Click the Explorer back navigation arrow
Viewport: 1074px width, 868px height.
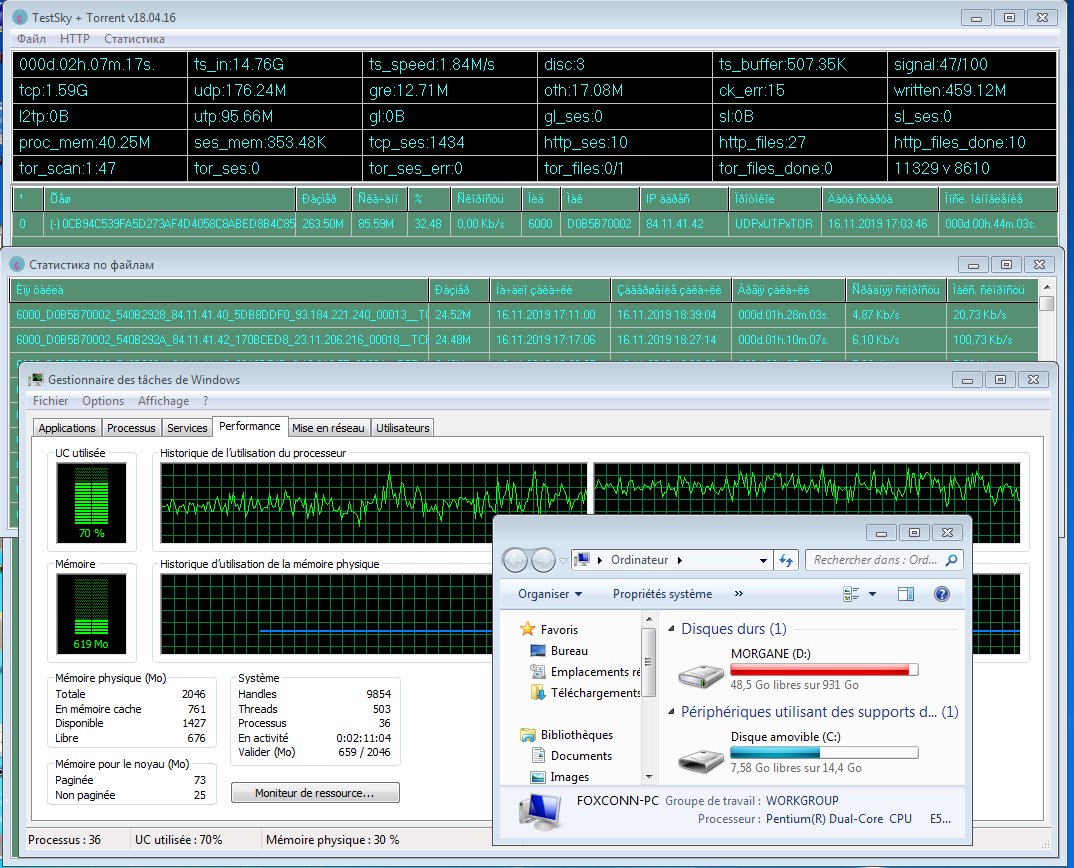[515, 561]
